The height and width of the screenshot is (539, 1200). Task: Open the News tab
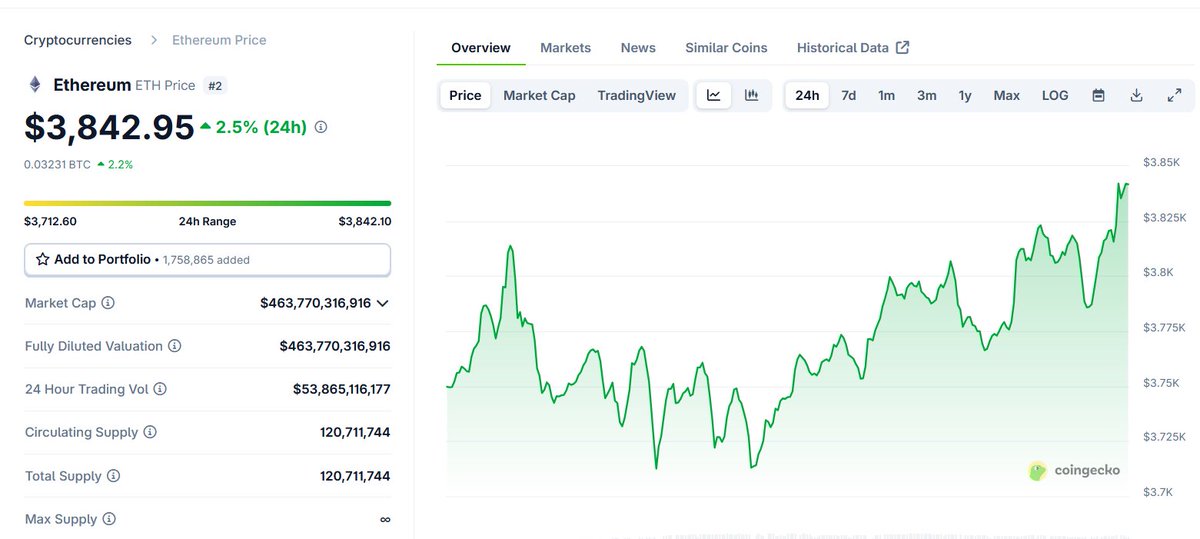[638, 47]
